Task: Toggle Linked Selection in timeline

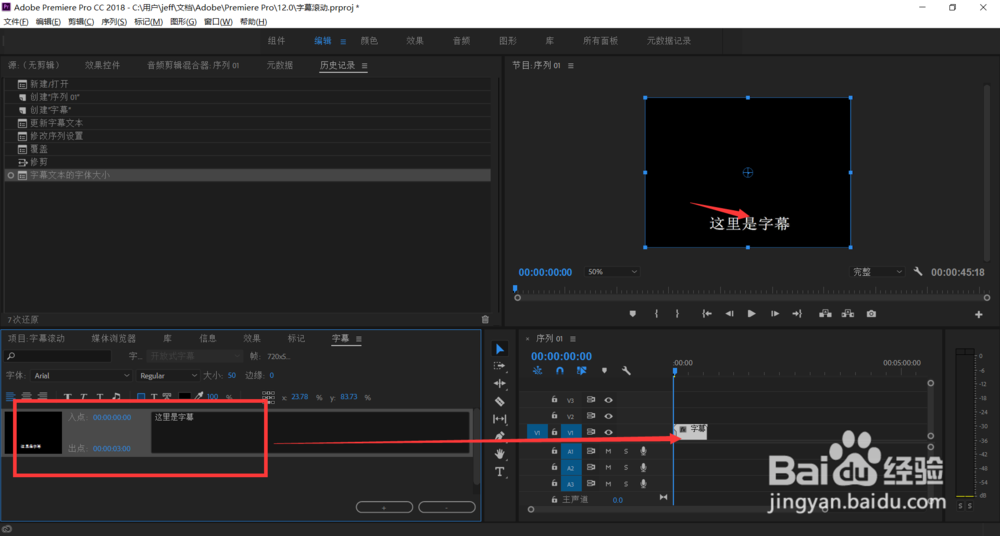Action: pos(582,370)
